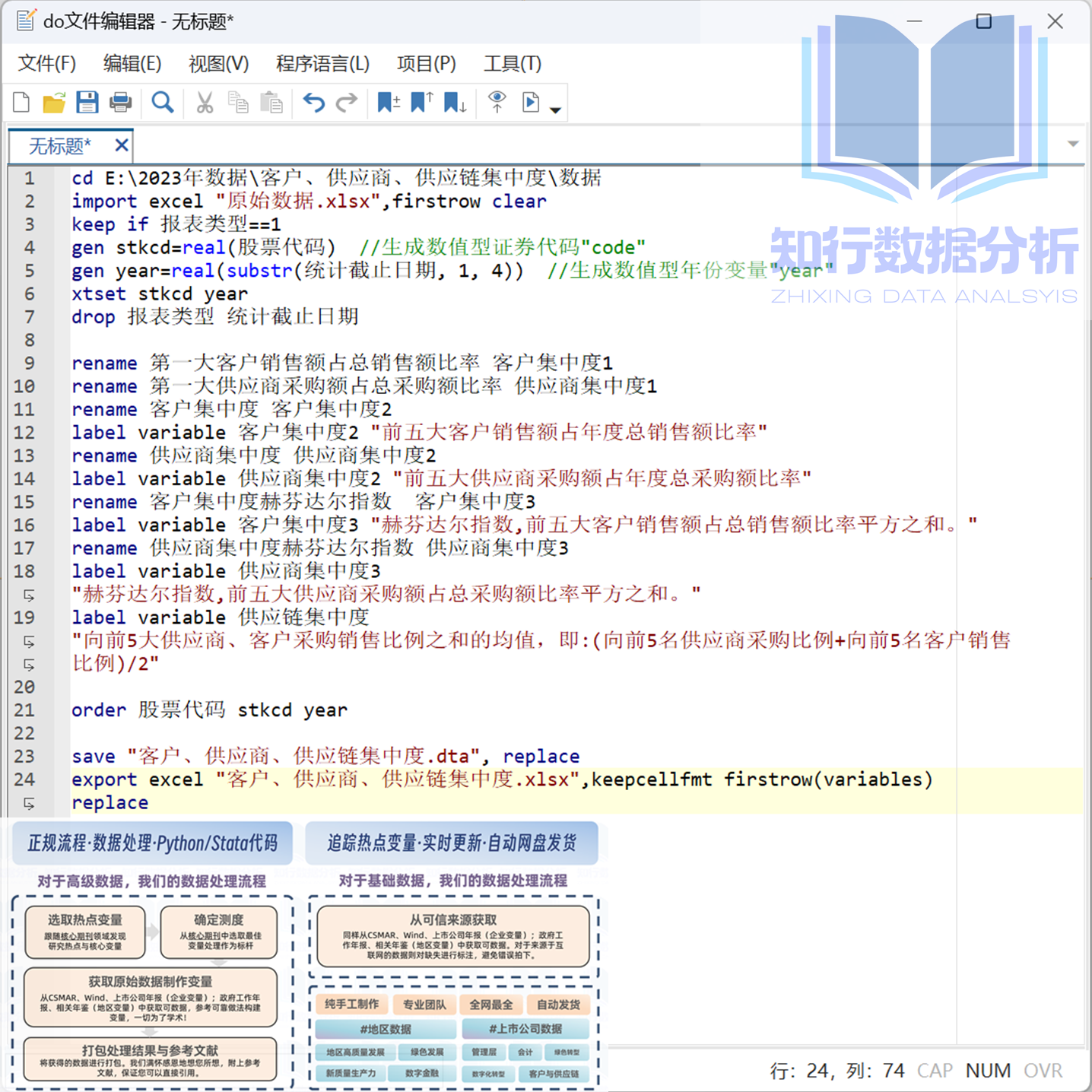Open the 工具(T) menu
The image size is (1092, 1092).
pyautogui.click(x=512, y=64)
